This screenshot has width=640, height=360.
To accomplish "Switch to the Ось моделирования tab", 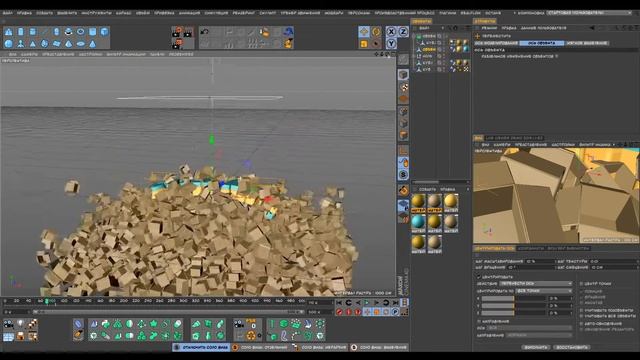I will pyautogui.click(x=496, y=43).
